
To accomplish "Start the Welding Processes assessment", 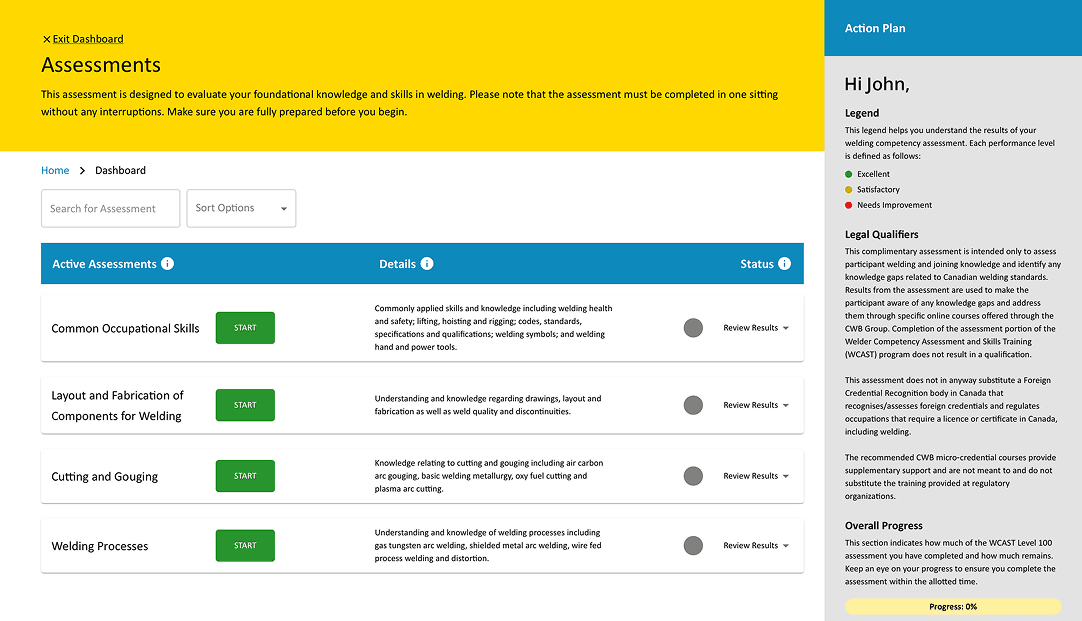I will 245,546.
